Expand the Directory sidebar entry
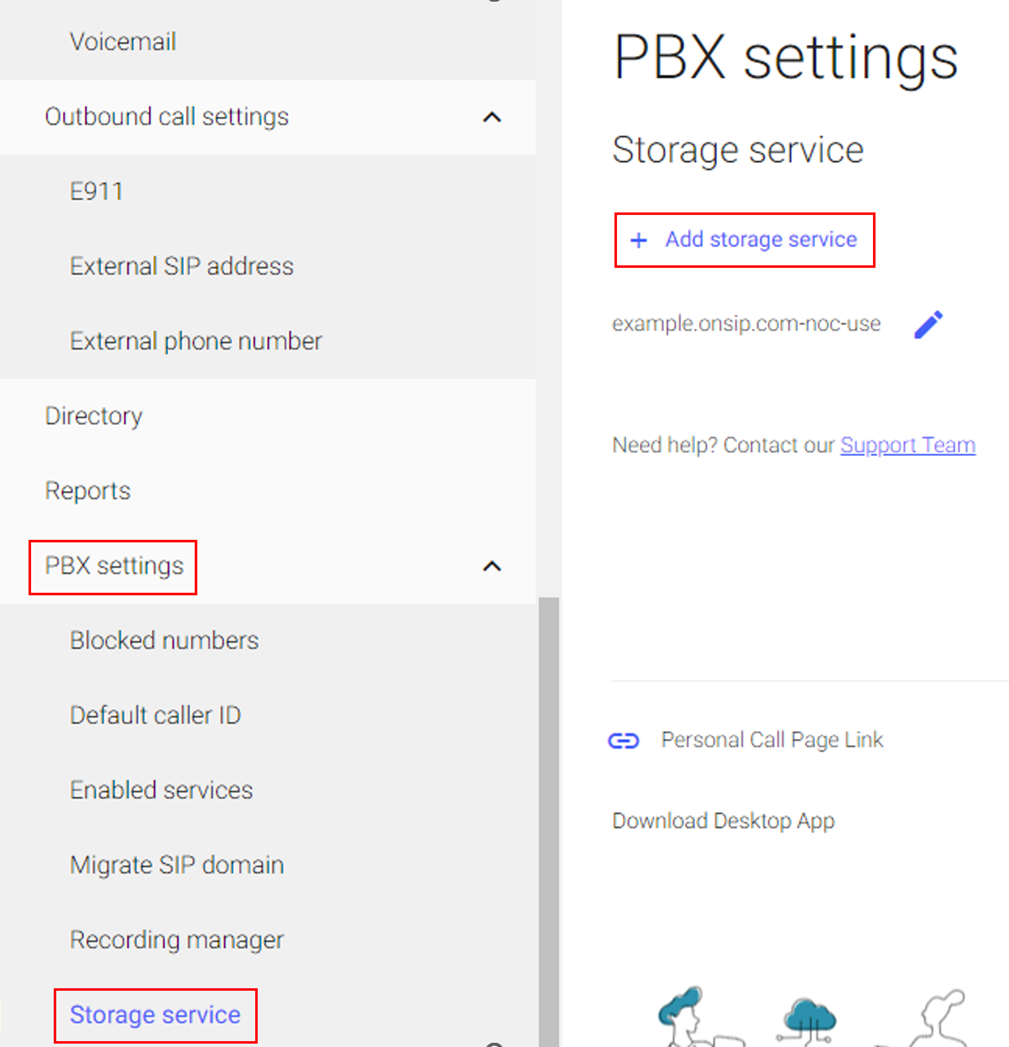 [x=93, y=416]
